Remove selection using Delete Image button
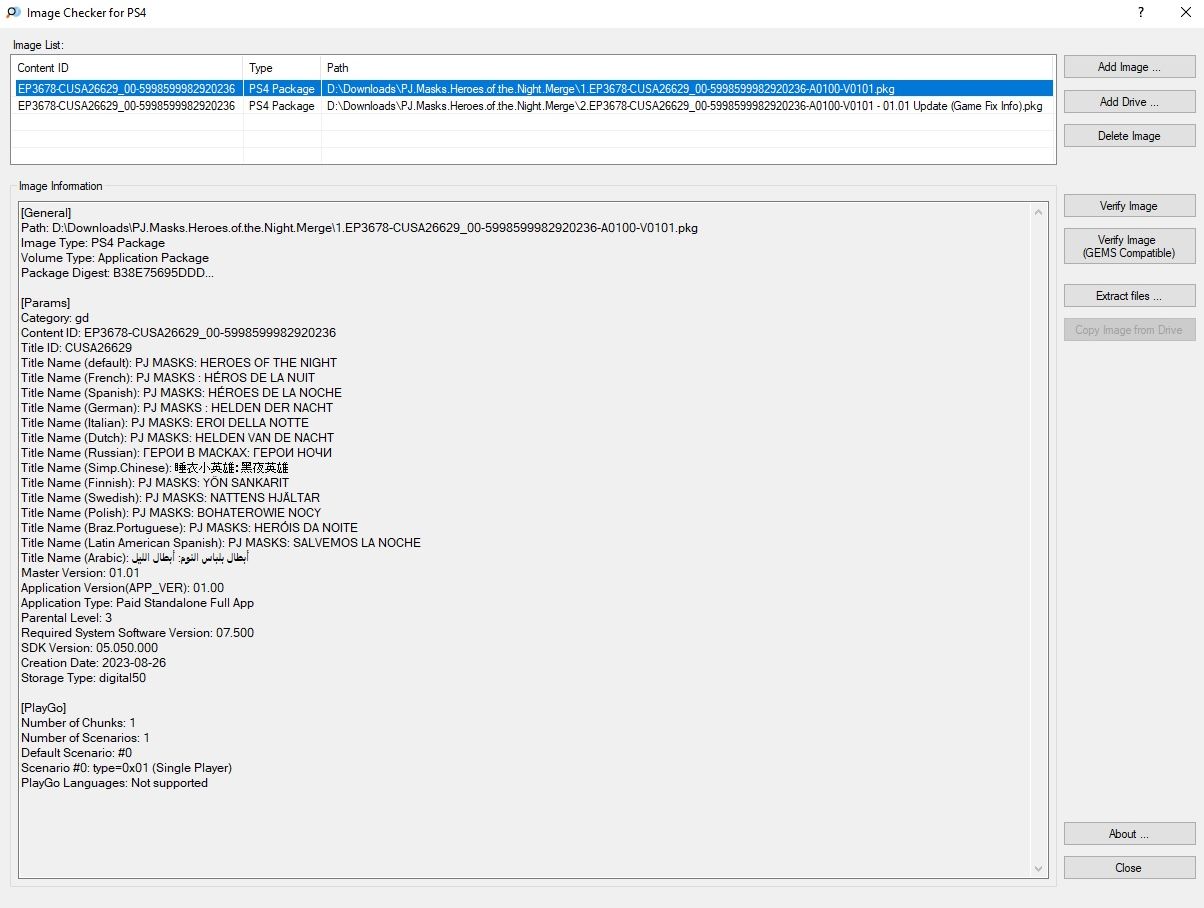 [1129, 136]
